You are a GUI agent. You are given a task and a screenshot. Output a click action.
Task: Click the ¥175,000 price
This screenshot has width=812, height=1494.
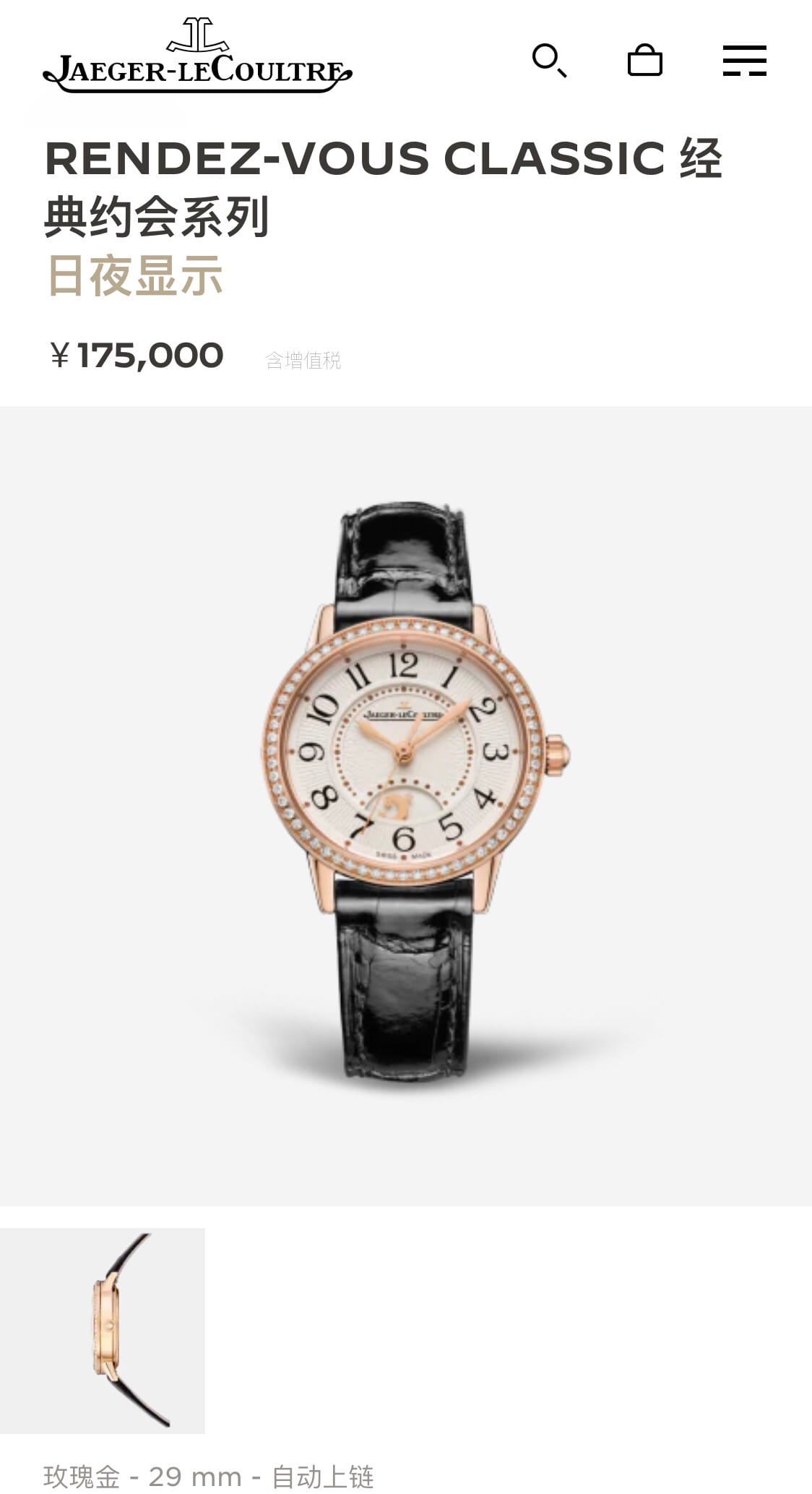137,356
